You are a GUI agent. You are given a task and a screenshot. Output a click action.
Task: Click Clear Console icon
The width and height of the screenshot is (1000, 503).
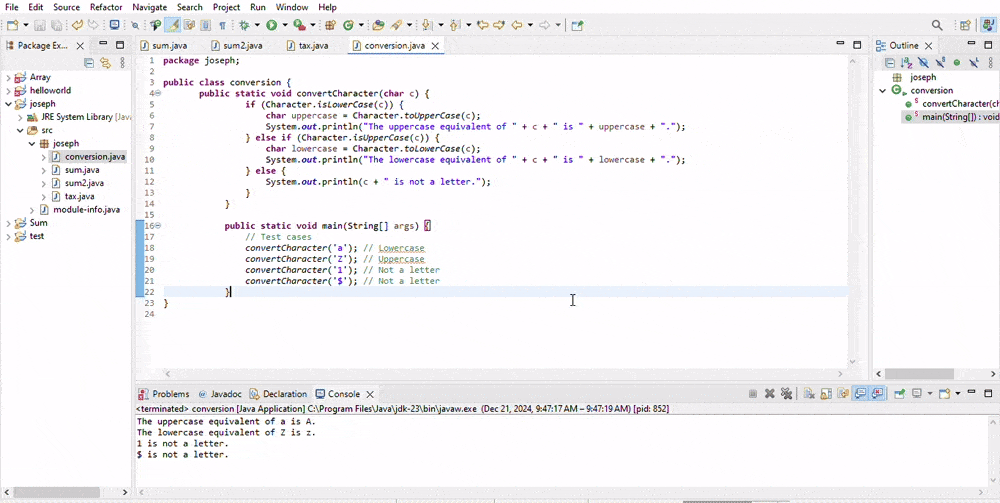click(x=809, y=393)
